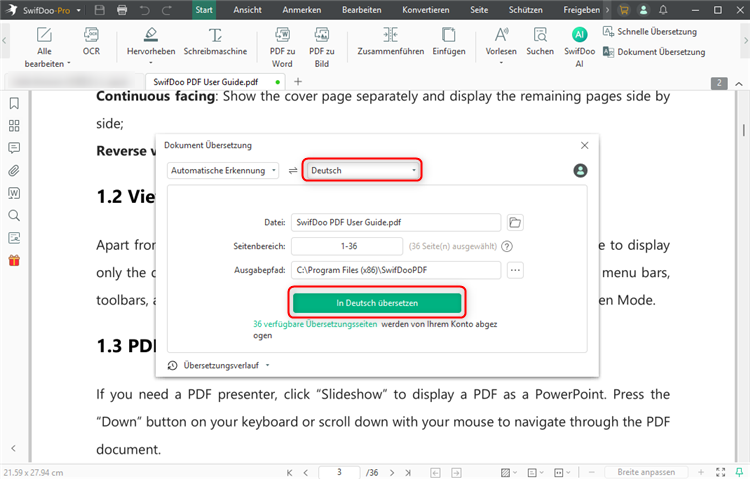Save the document with the disk icon
750x479 pixels.
[x=99, y=10]
